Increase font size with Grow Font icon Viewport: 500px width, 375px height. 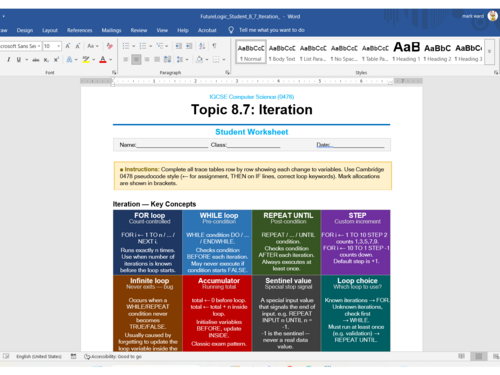coord(68,46)
